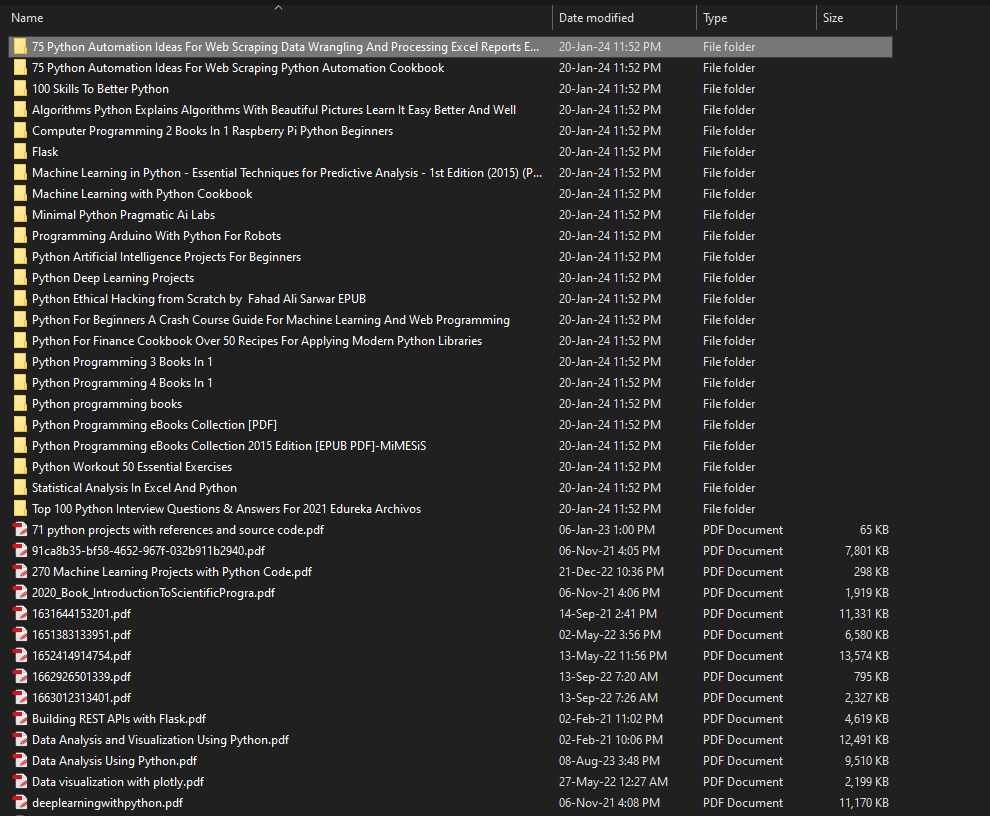Click Data Analysis and Visualization Using Python.pdf name

[x=160, y=740]
